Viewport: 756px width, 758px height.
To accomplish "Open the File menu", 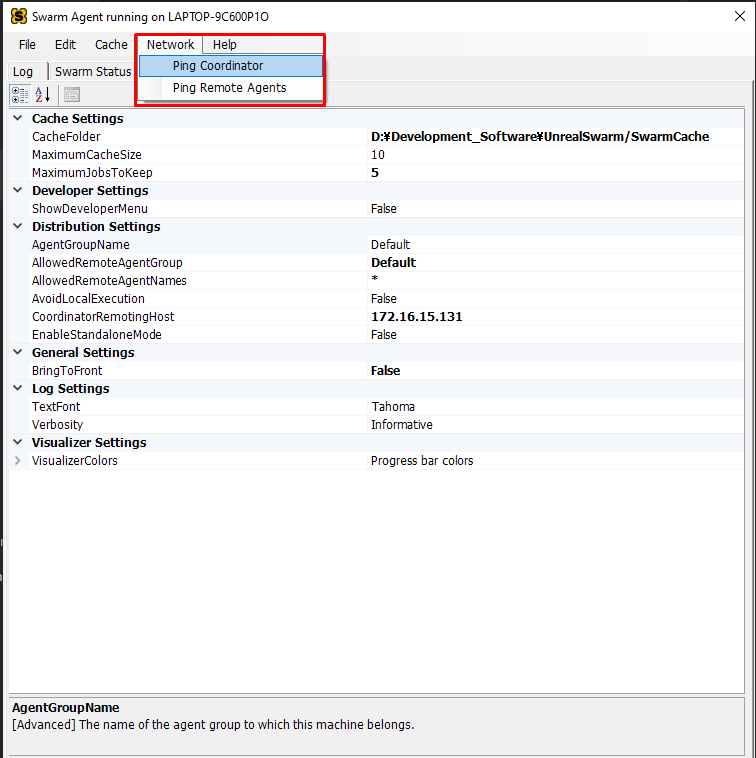I will (27, 45).
